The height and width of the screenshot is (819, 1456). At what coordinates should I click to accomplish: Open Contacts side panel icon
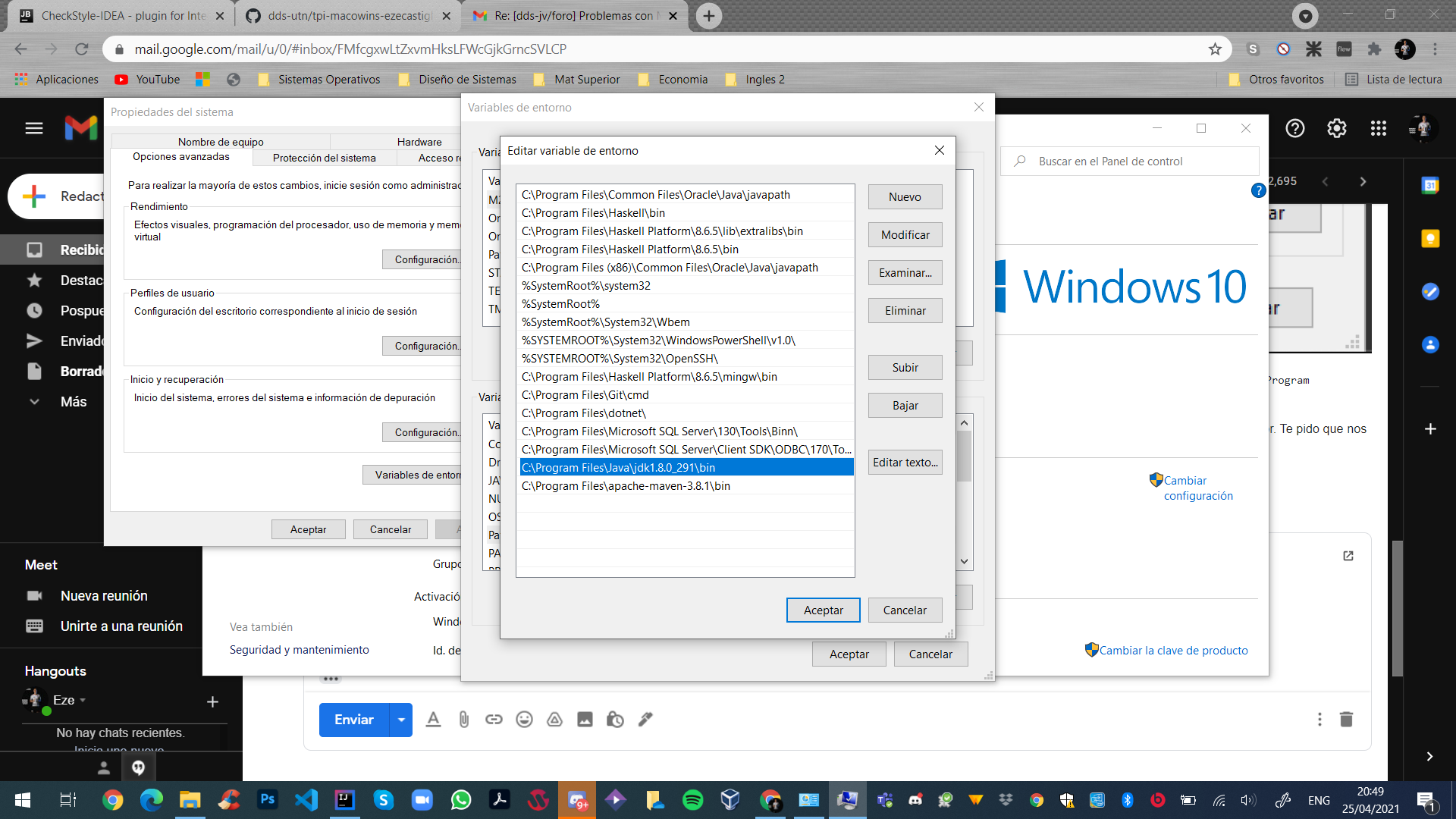pyautogui.click(x=1430, y=345)
